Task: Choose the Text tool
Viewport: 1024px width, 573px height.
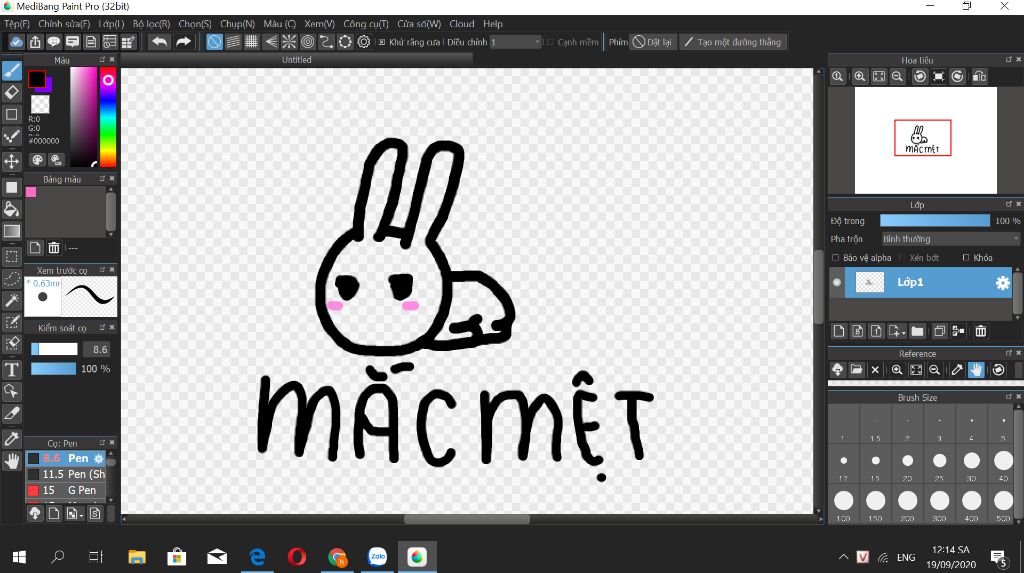Action: (x=12, y=370)
